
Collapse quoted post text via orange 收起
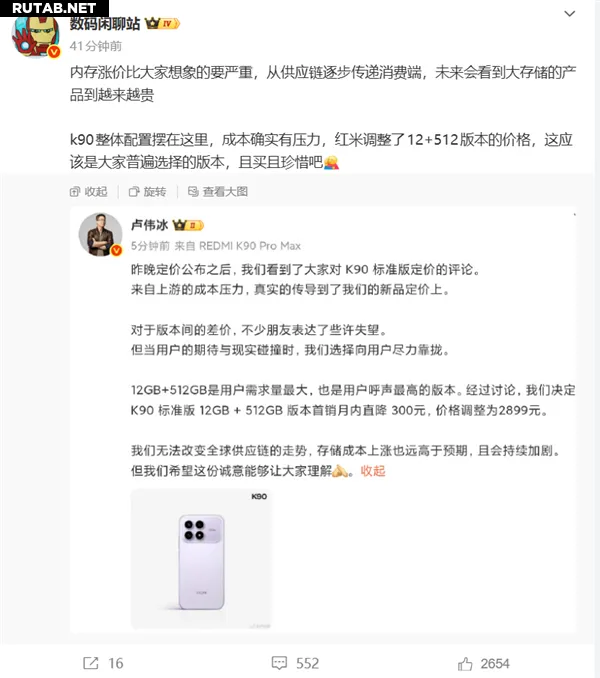(x=373, y=470)
